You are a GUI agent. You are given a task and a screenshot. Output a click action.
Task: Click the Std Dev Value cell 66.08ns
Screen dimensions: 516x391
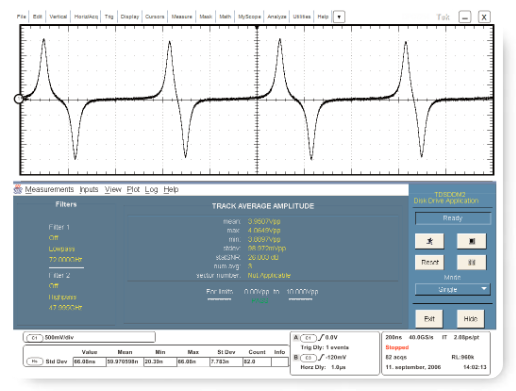click(x=89, y=362)
